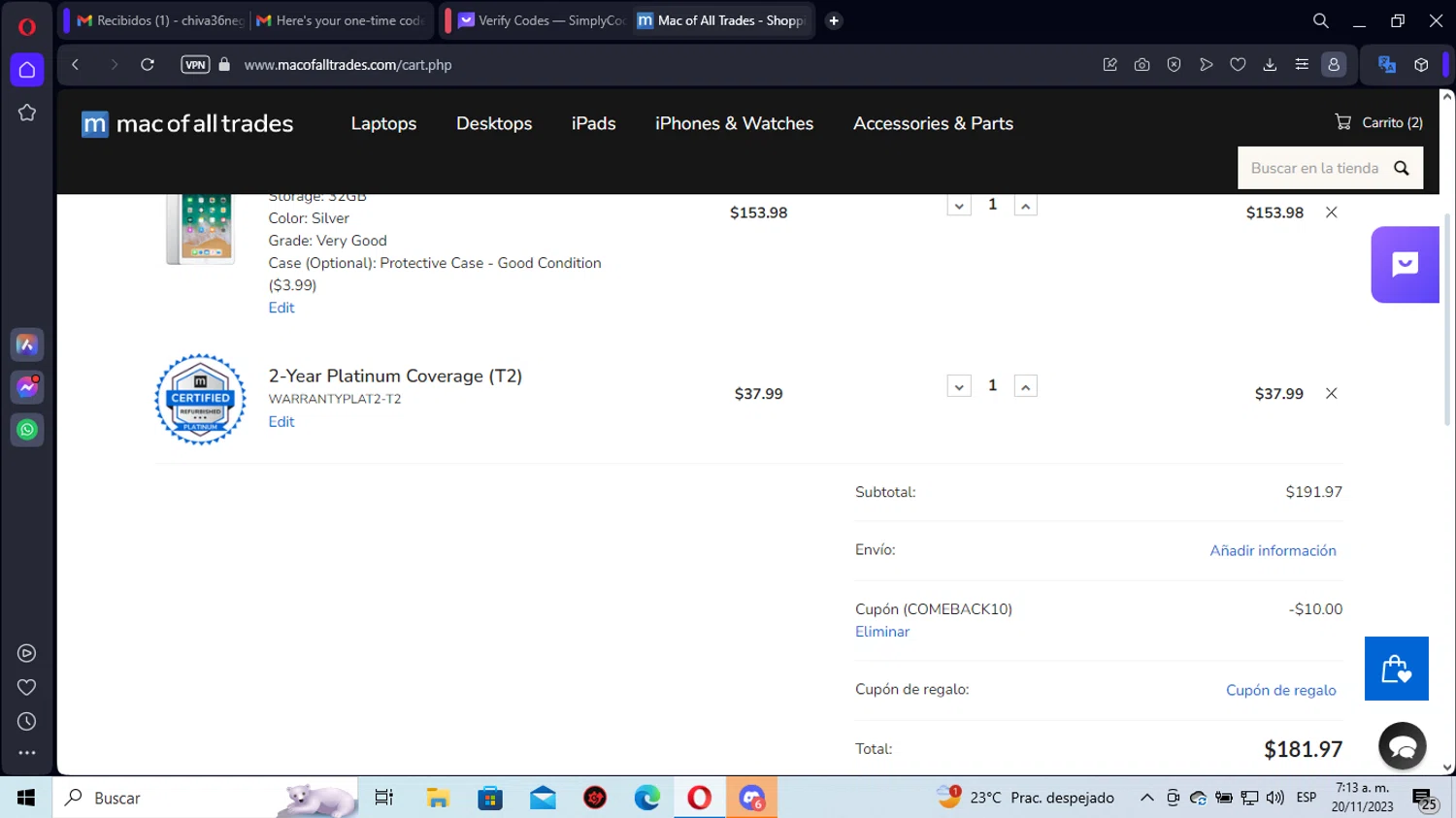Open a new tab with plus button
This screenshot has width=1456, height=818.
(x=834, y=20)
